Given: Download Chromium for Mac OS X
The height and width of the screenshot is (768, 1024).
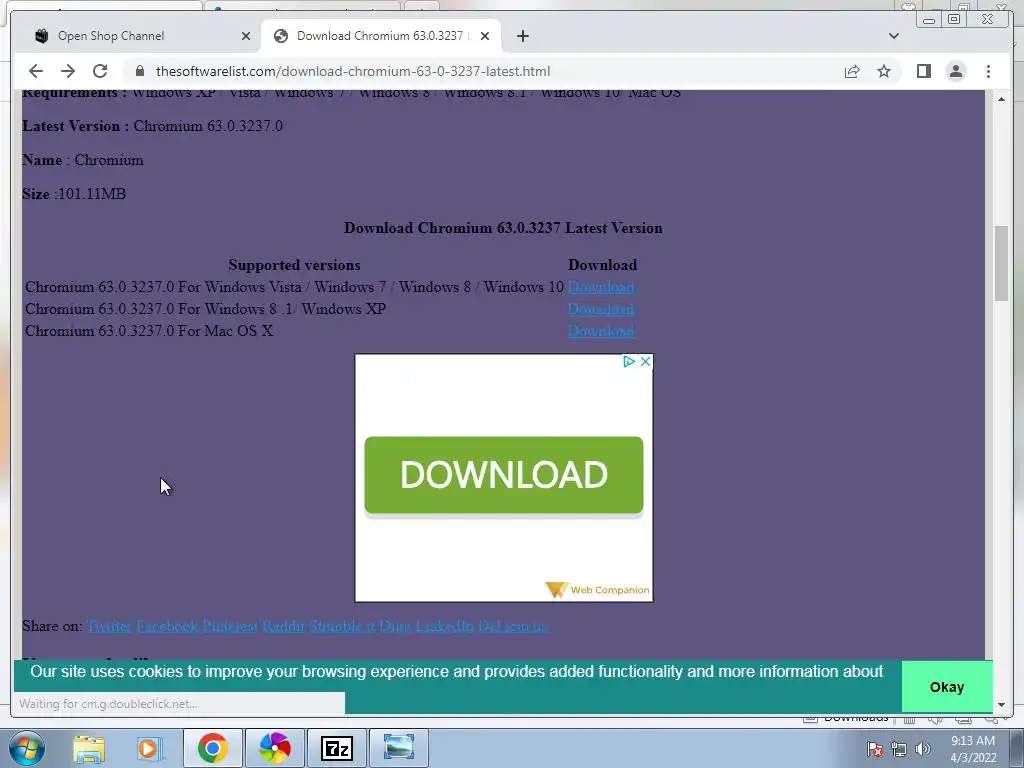Looking at the screenshot, I should coord(601,331).
